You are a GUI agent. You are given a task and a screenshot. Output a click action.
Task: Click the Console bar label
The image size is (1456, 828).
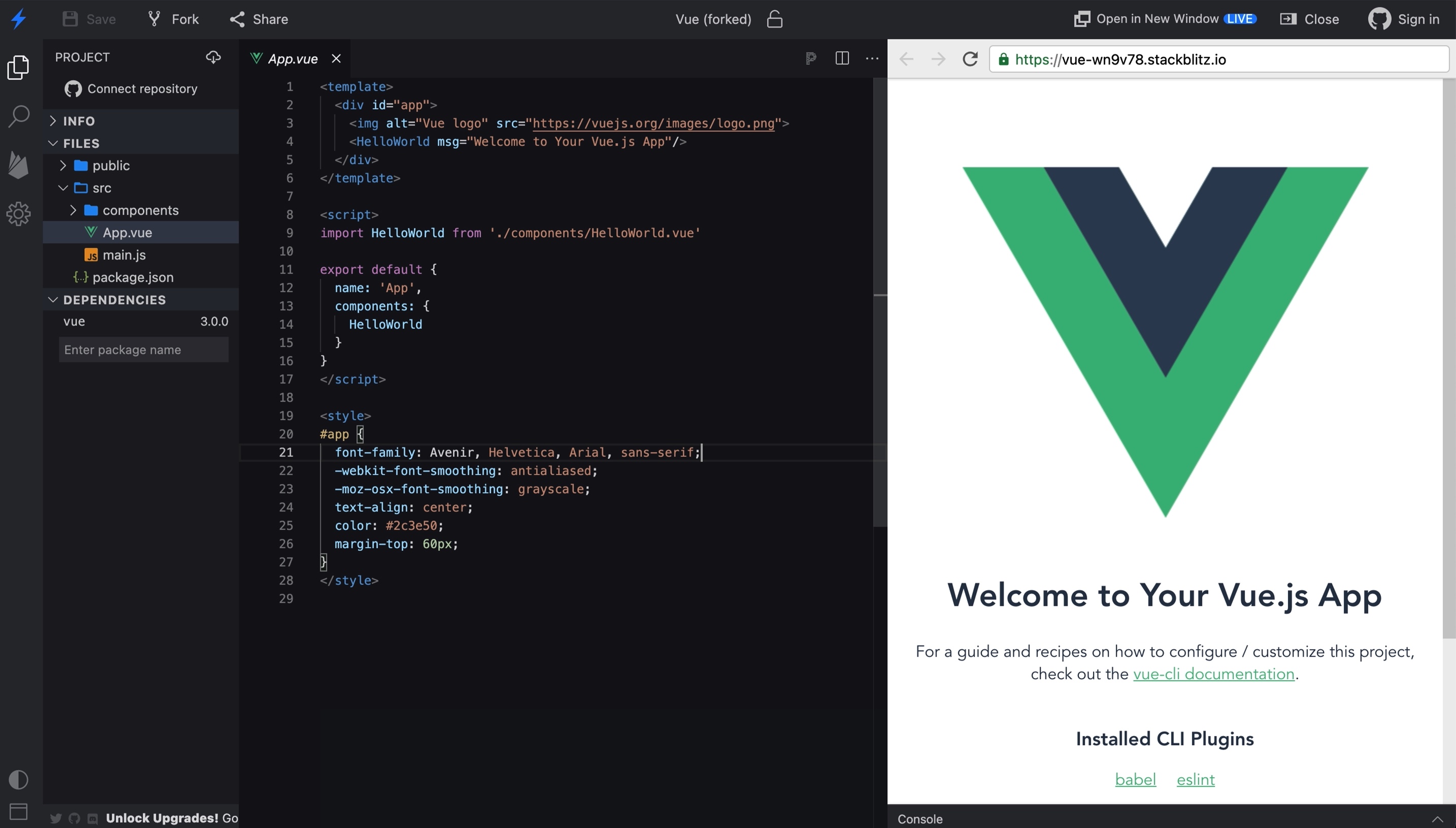pyautogui.click(x=919, y=819)
